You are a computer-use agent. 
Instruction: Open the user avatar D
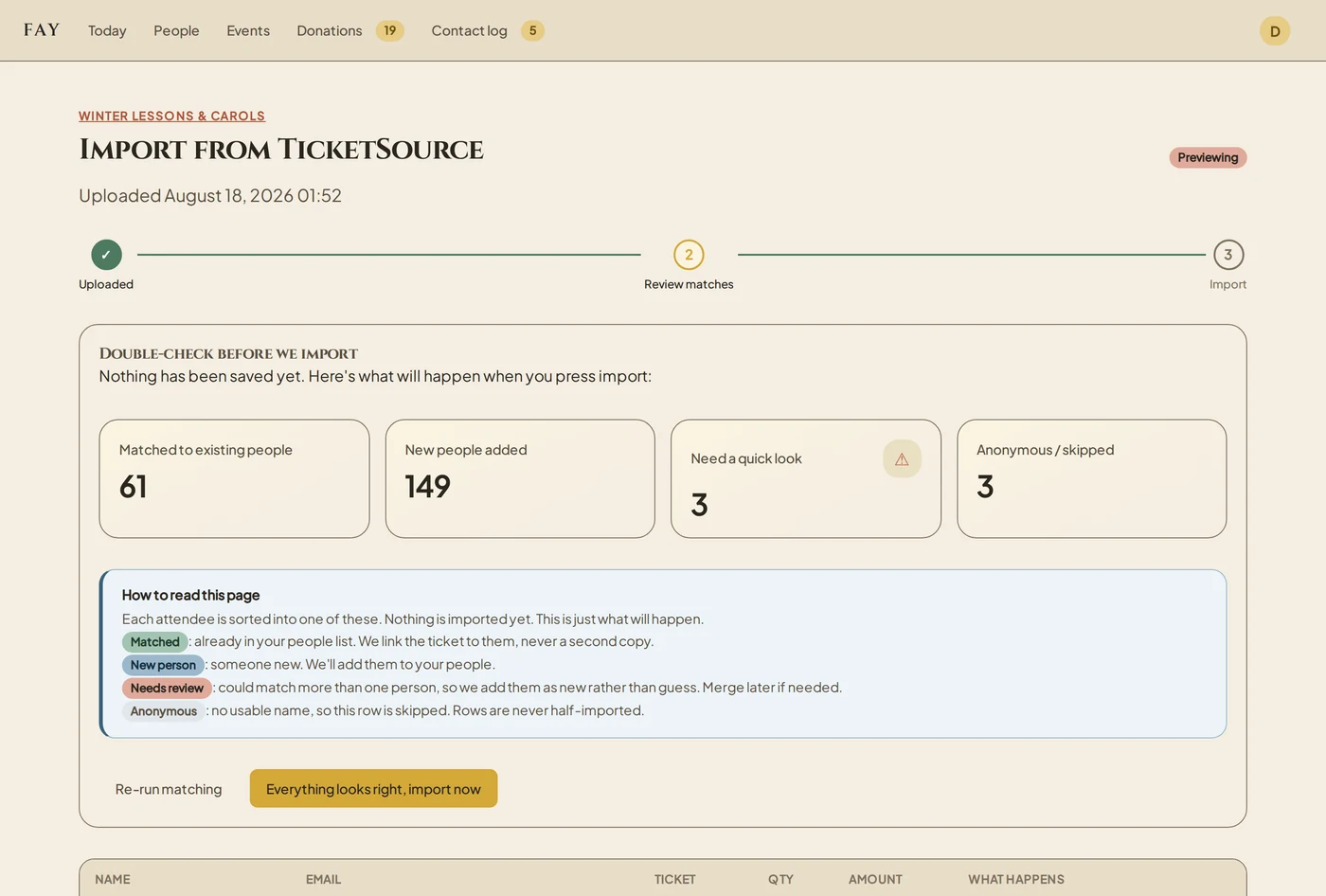tap(1274, 30)
